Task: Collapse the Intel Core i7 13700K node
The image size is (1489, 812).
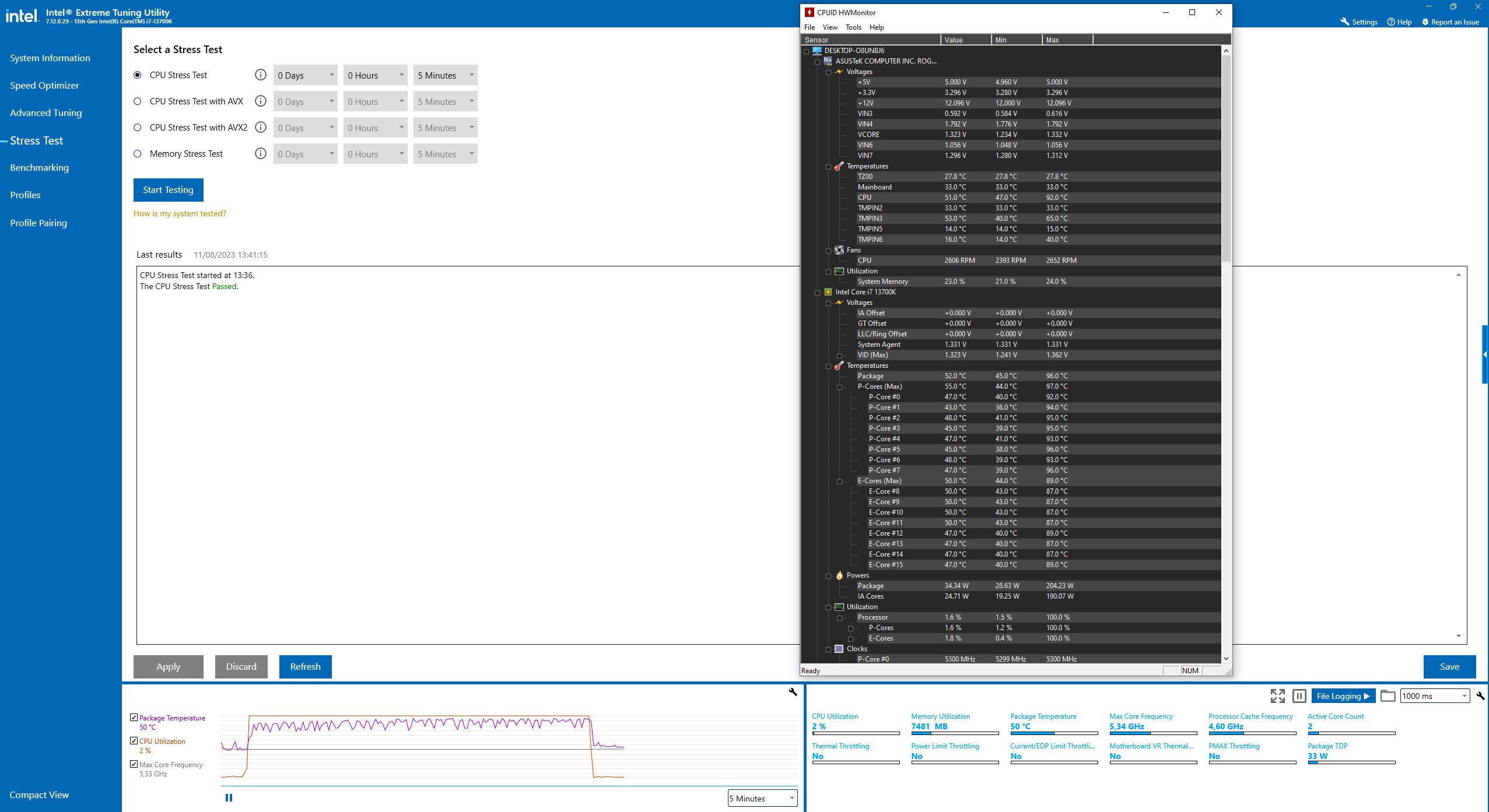Action: pos(818,293)
